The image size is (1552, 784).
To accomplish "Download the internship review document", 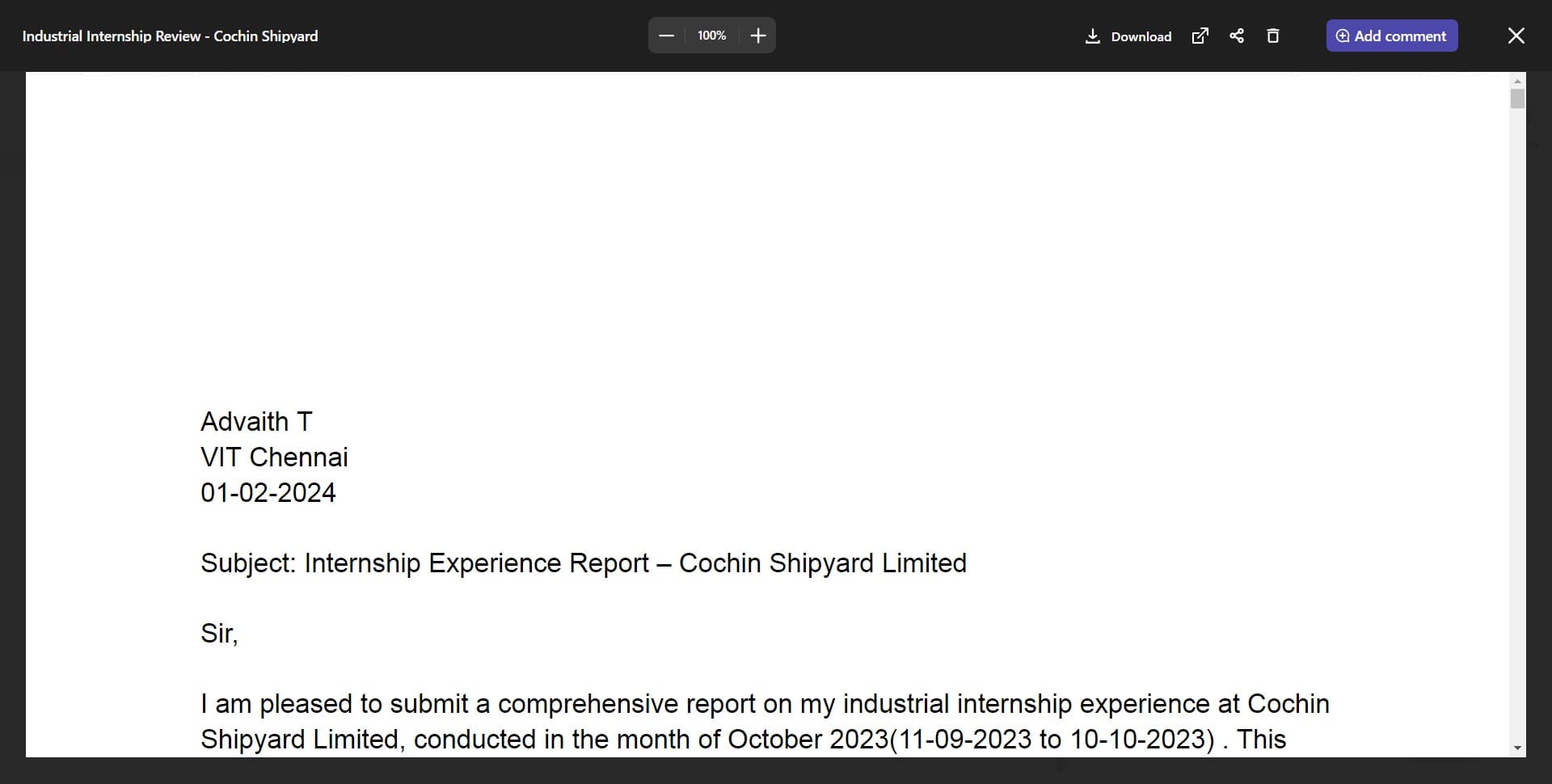I will [x=1128, y=36].
